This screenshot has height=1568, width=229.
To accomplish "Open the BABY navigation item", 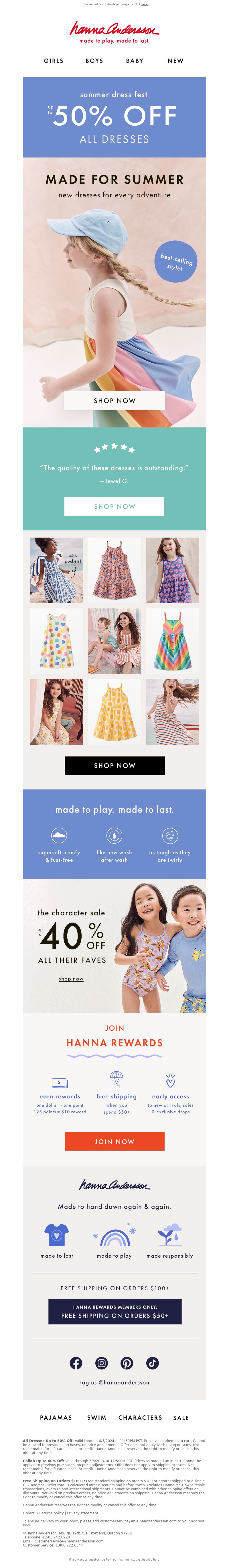I will 135,61.
